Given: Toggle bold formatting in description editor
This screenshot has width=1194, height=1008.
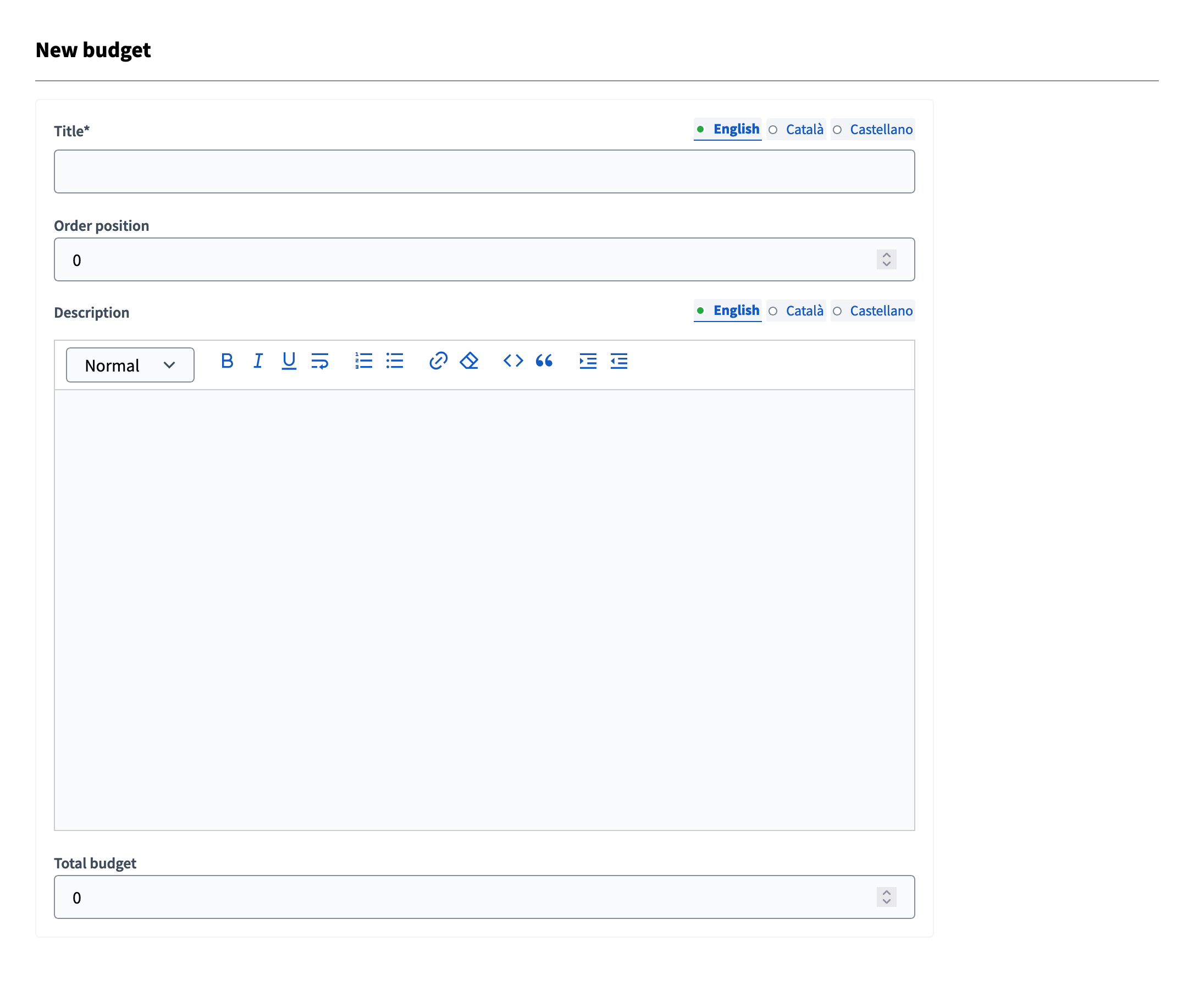Looking at the screenshot, I should (x=227, y=361).
